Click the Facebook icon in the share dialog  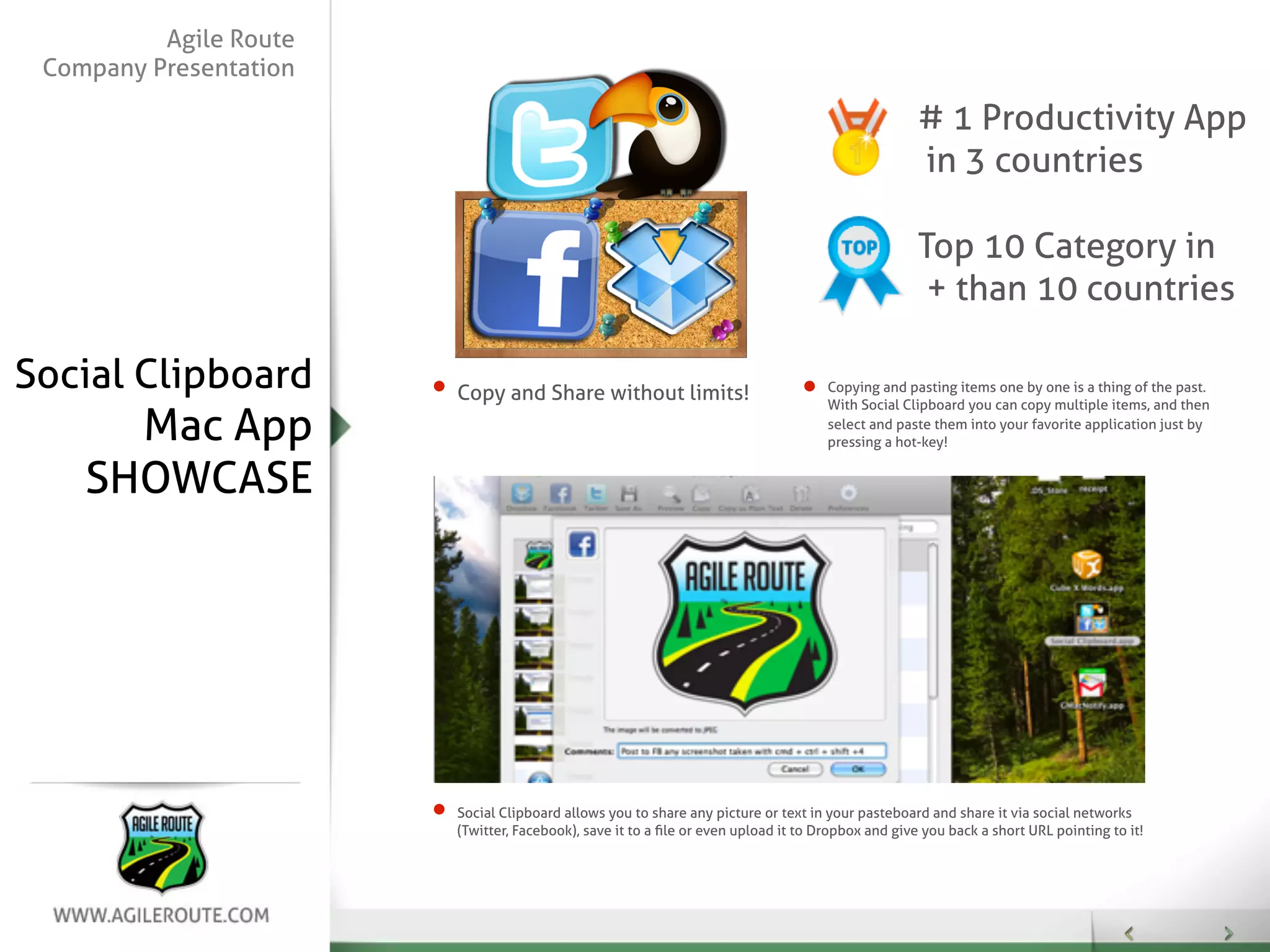582,545
